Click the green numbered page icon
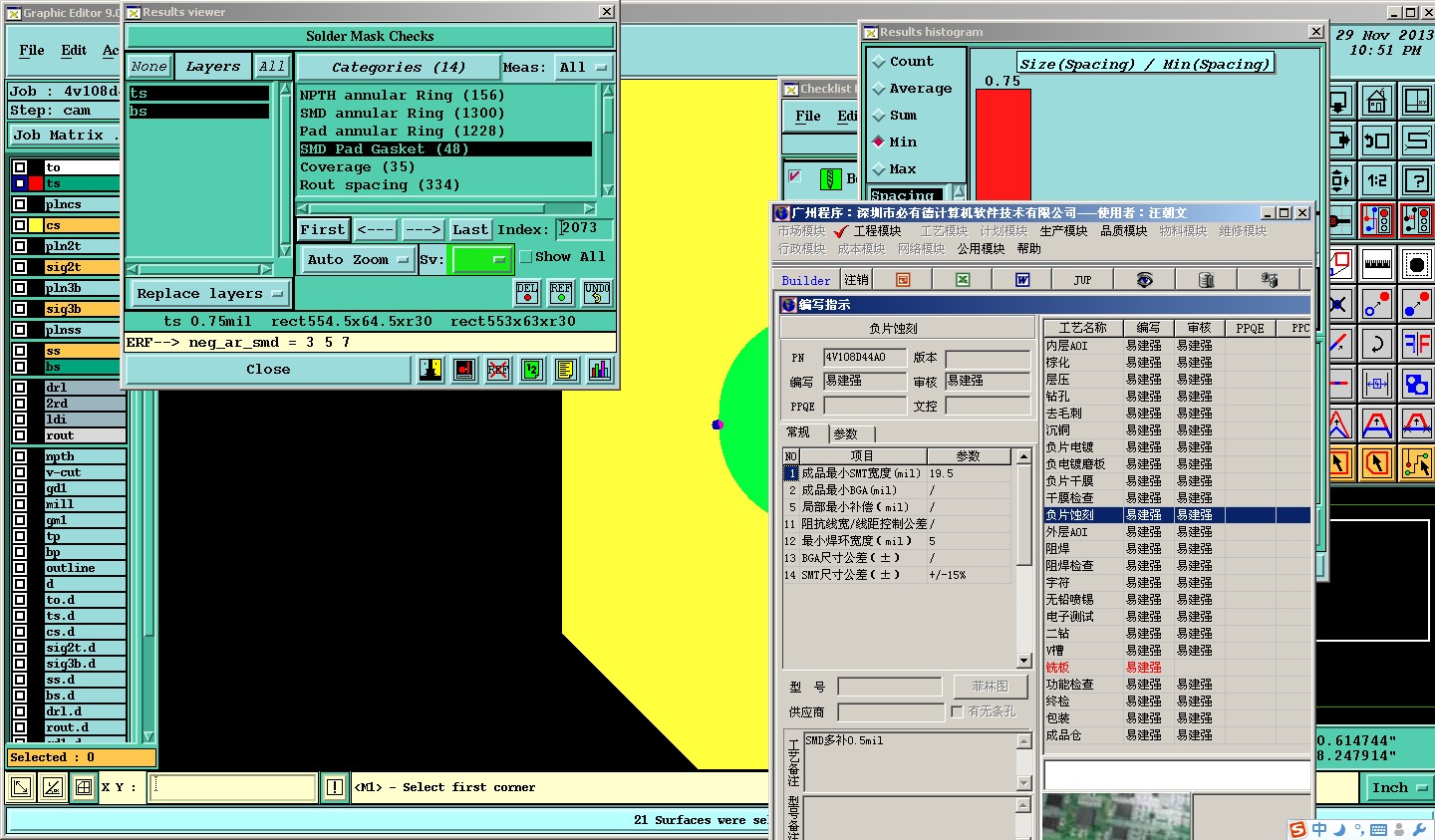 coord(532,370)
